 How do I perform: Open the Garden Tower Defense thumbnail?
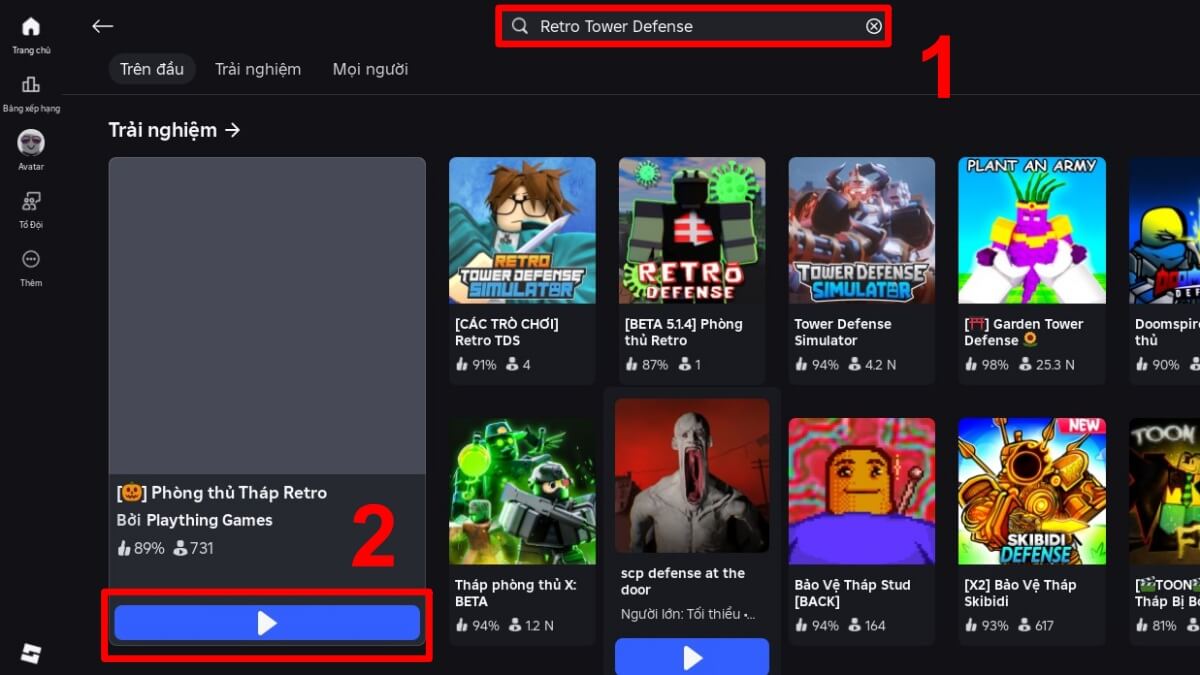click(x=1031, y=230)
